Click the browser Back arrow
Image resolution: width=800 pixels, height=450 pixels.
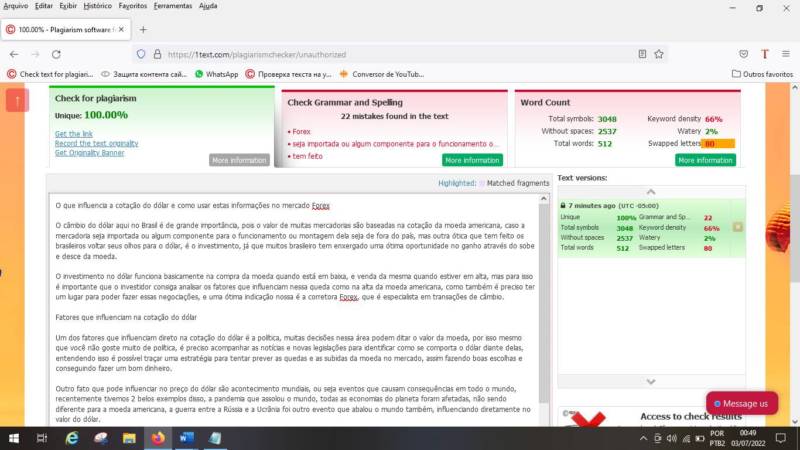pyautogui.click(x=14, y=54)
